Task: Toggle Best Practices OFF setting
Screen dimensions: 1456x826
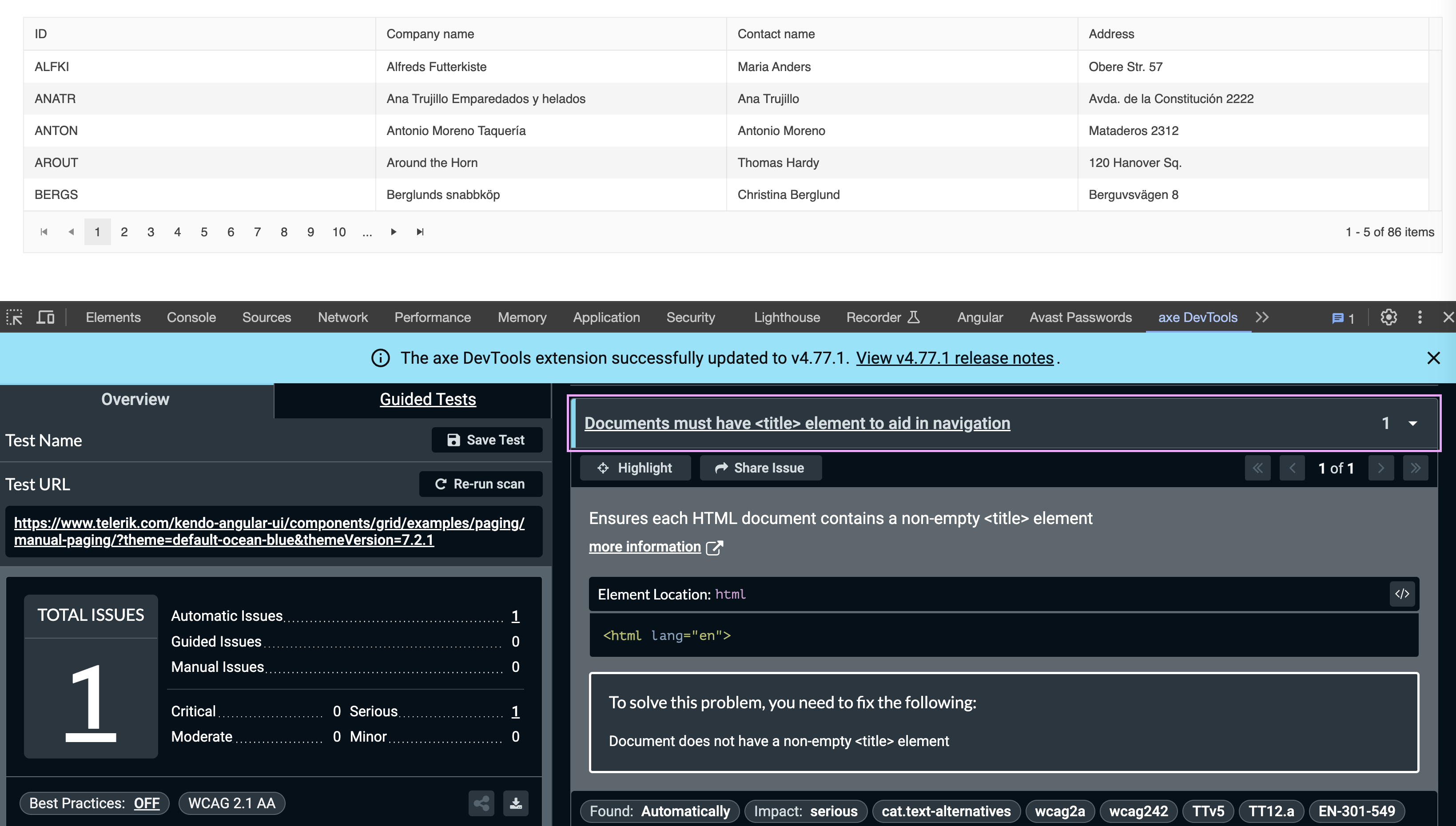Action: click(147, 803)
